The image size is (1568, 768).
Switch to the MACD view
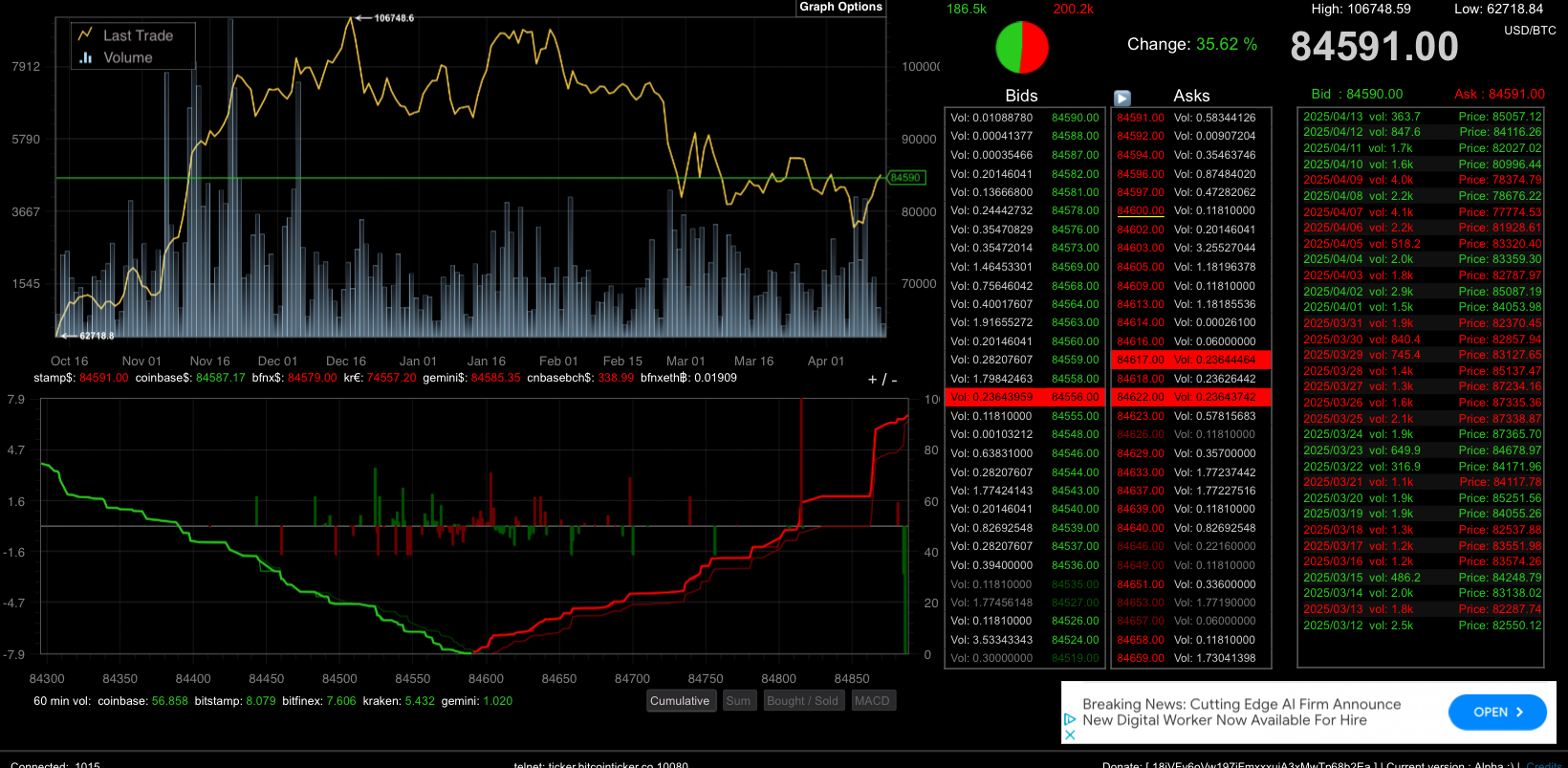point(872,701)
